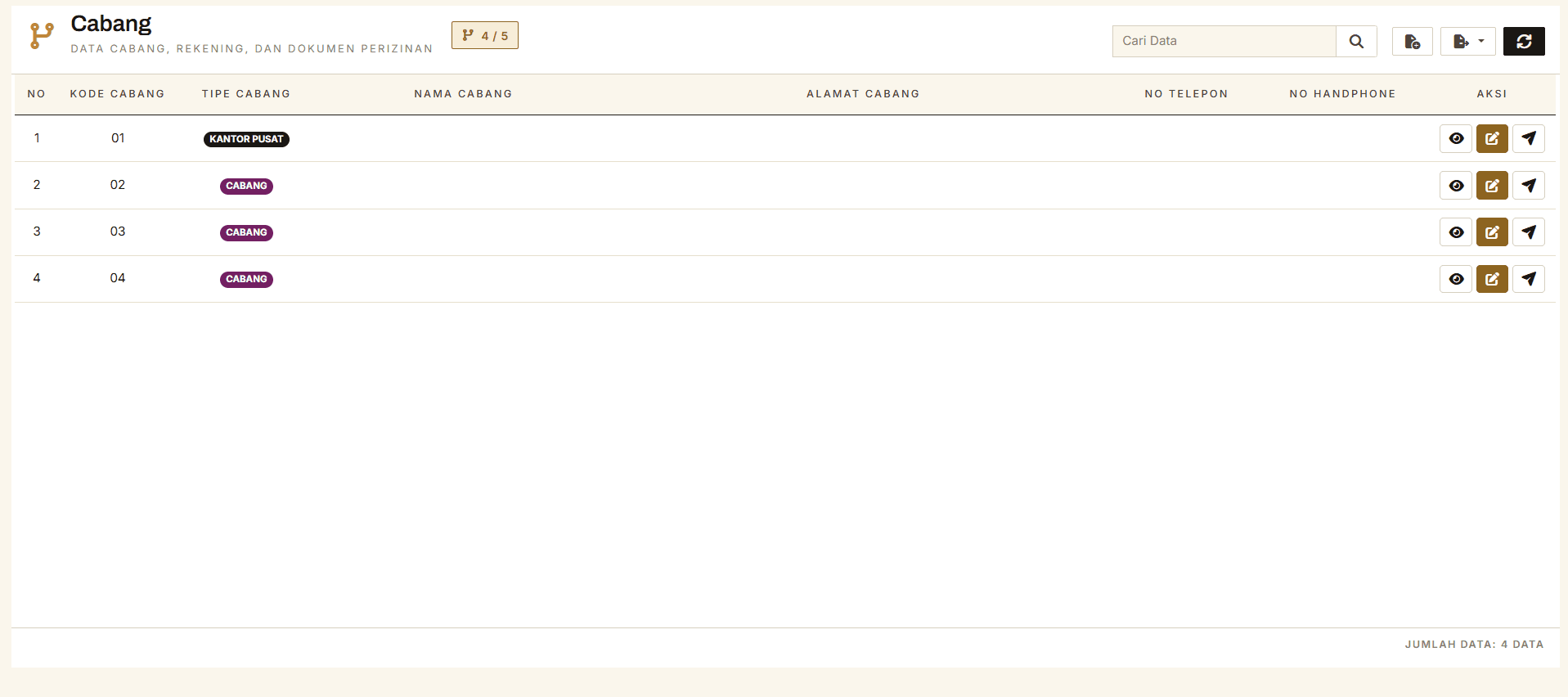
Task: Click the search magnifier button
Action: click(1356, 41)
